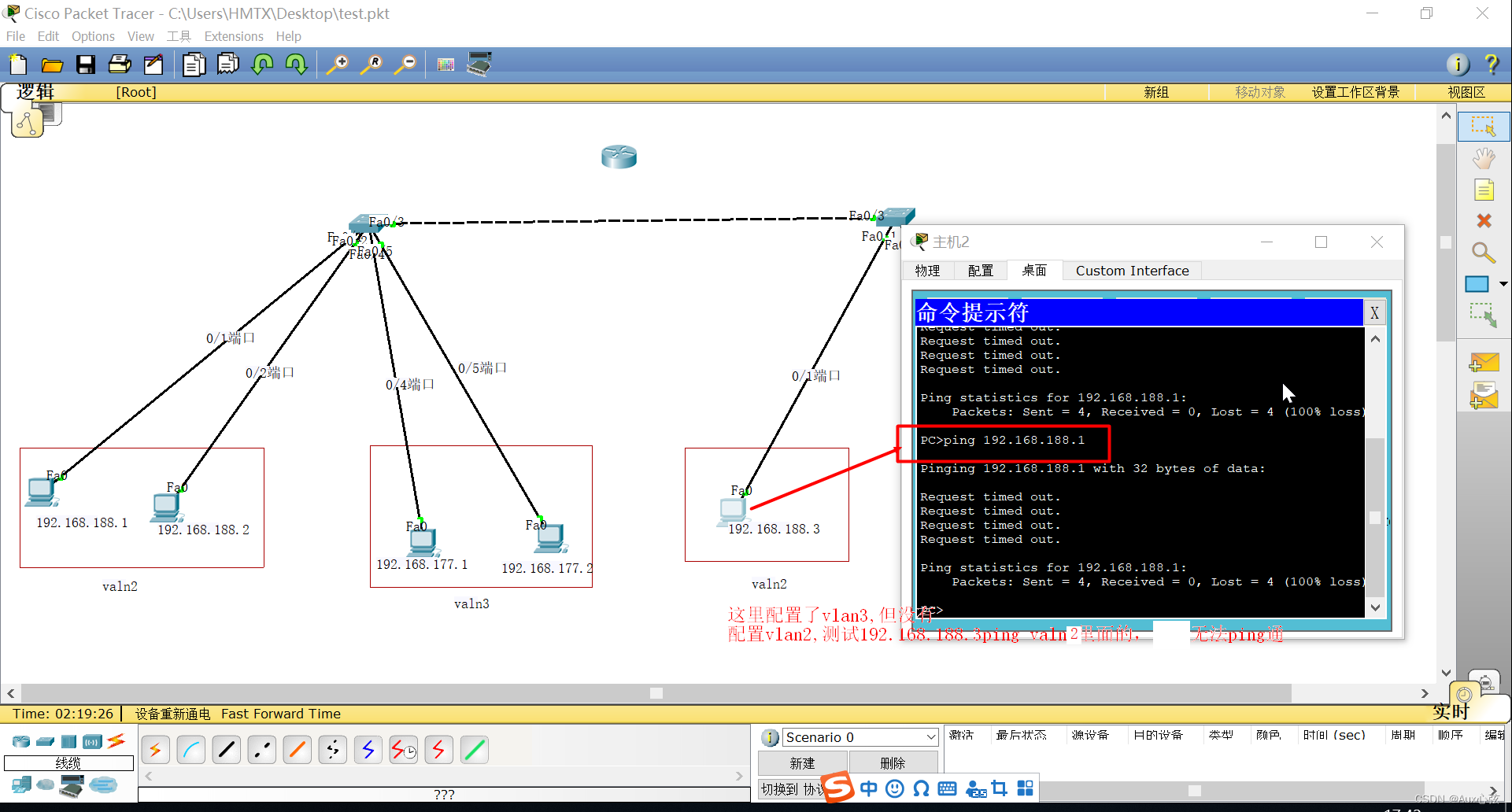The height and width of the screenshot is (812, 1512).
Task: Click the router device on the canvas
Action: click(619, 157)
